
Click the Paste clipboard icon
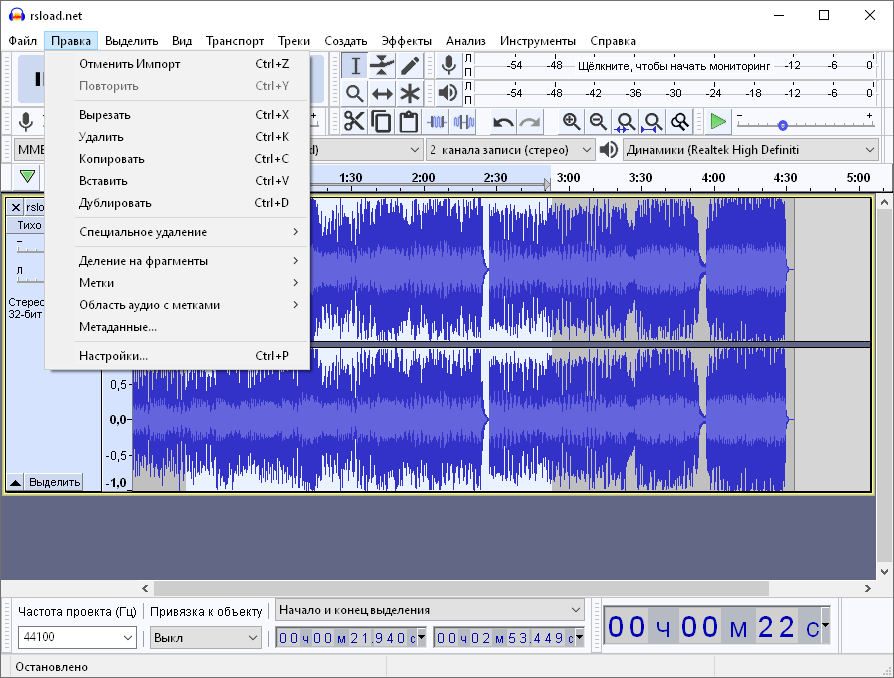(410, 121)
